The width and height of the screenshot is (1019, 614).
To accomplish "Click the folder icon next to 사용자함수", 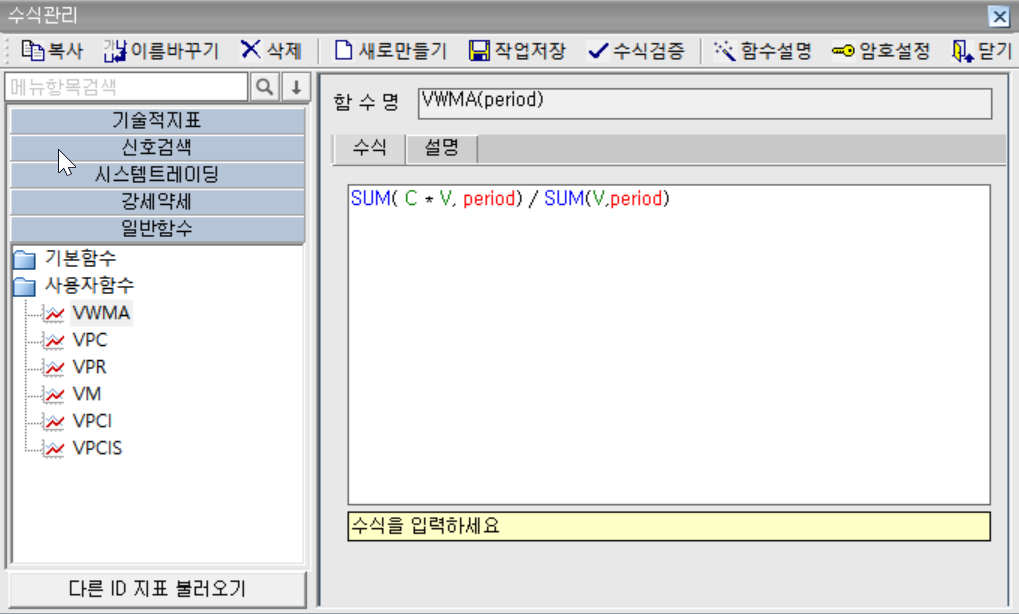I will (x=25, y=287).
